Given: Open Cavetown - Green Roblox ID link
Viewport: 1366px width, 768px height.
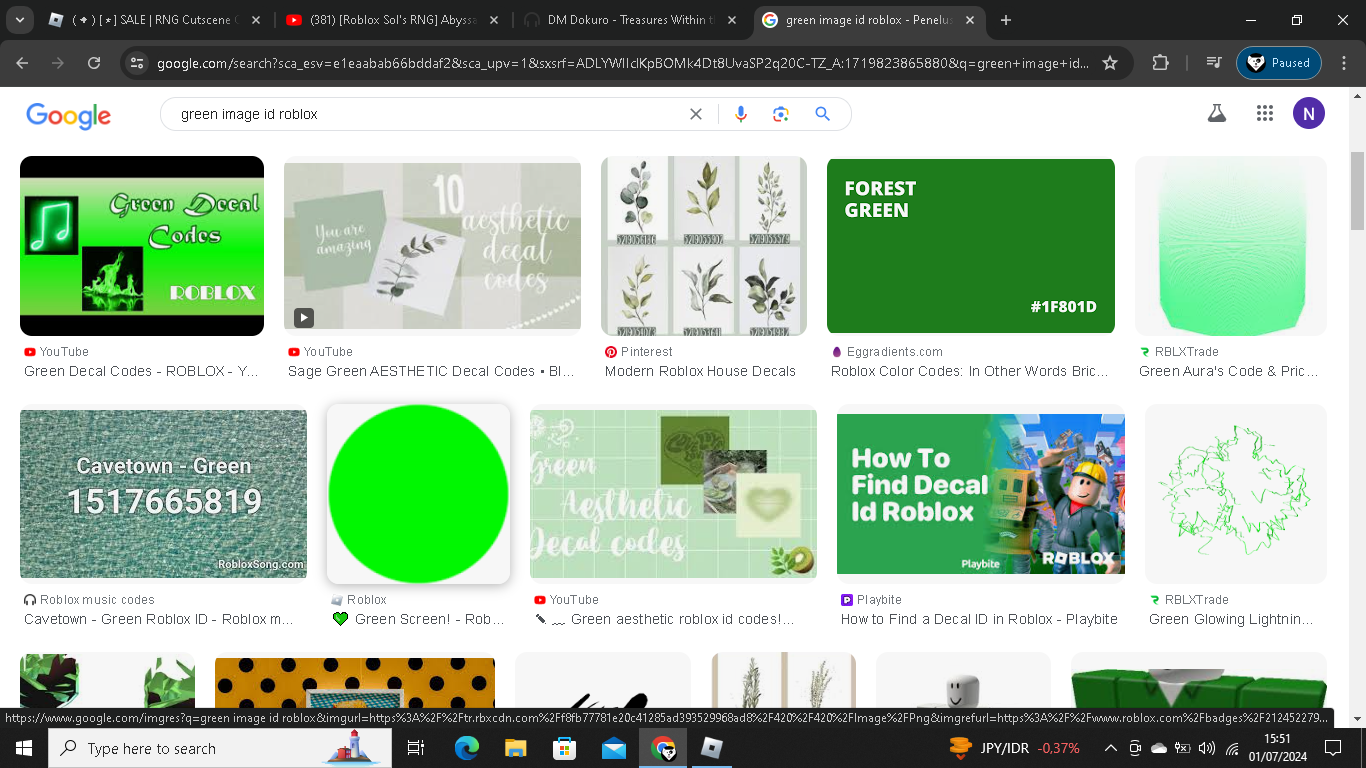Looking at the screenshot, I should [x=159, y=619].
